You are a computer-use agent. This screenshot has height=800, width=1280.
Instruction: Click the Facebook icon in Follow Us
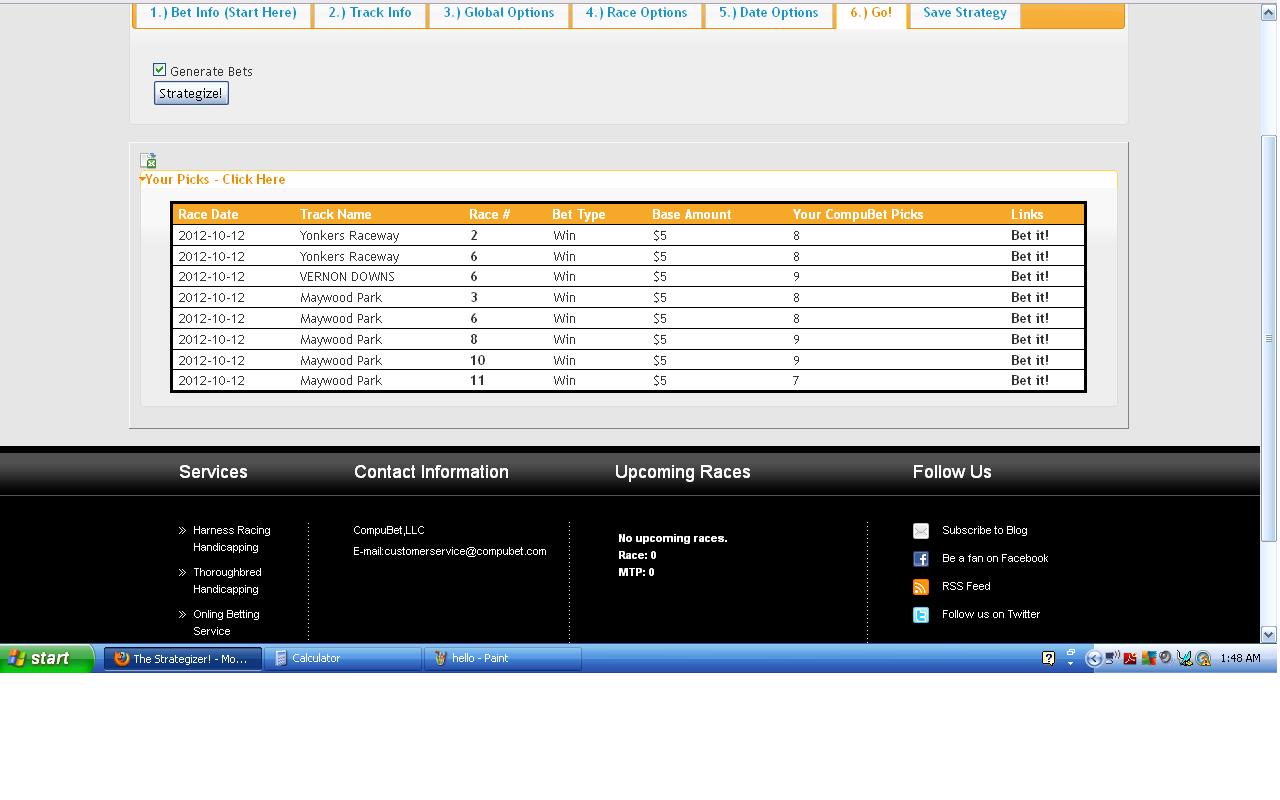coord(921,559)
